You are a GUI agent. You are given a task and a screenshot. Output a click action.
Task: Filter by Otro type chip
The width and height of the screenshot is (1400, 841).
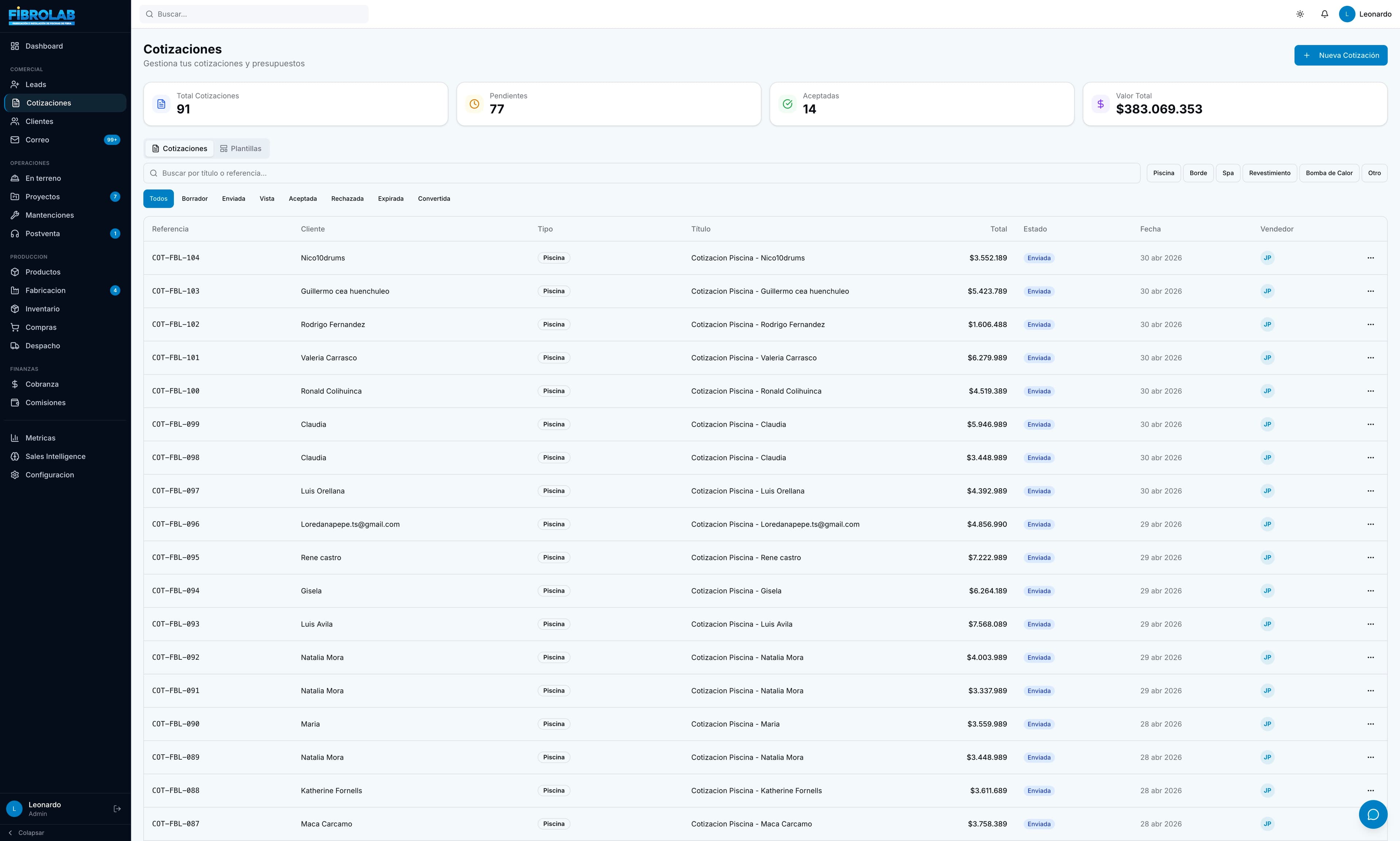[x=1374, y=173]
